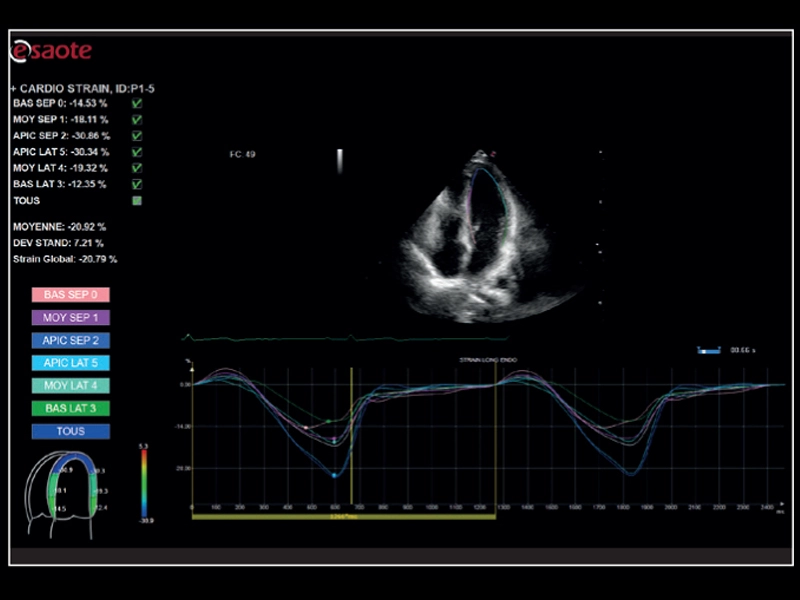Click the blue time legend icon near 03.66 s
The width and height of the screenshot is (800, 600).
707,350
